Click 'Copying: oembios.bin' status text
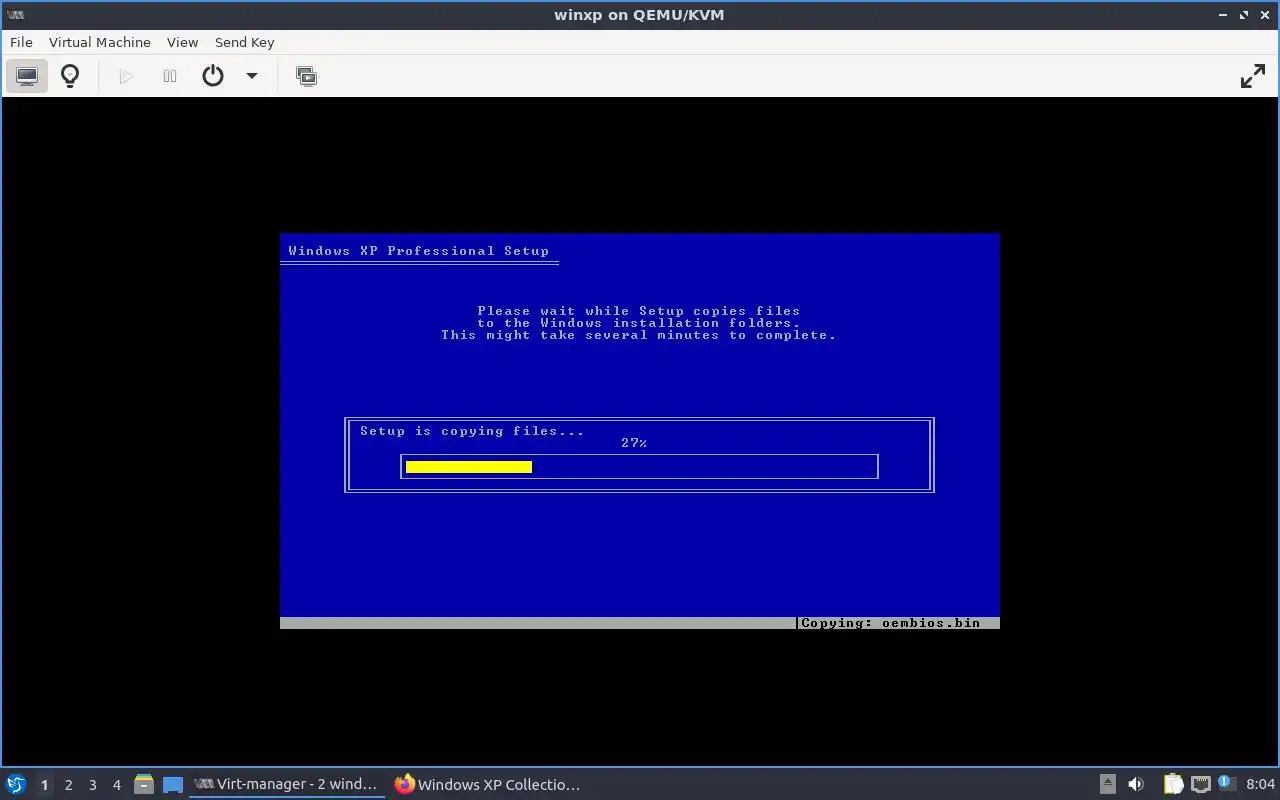1280x800 pixels. coord(890,623)
